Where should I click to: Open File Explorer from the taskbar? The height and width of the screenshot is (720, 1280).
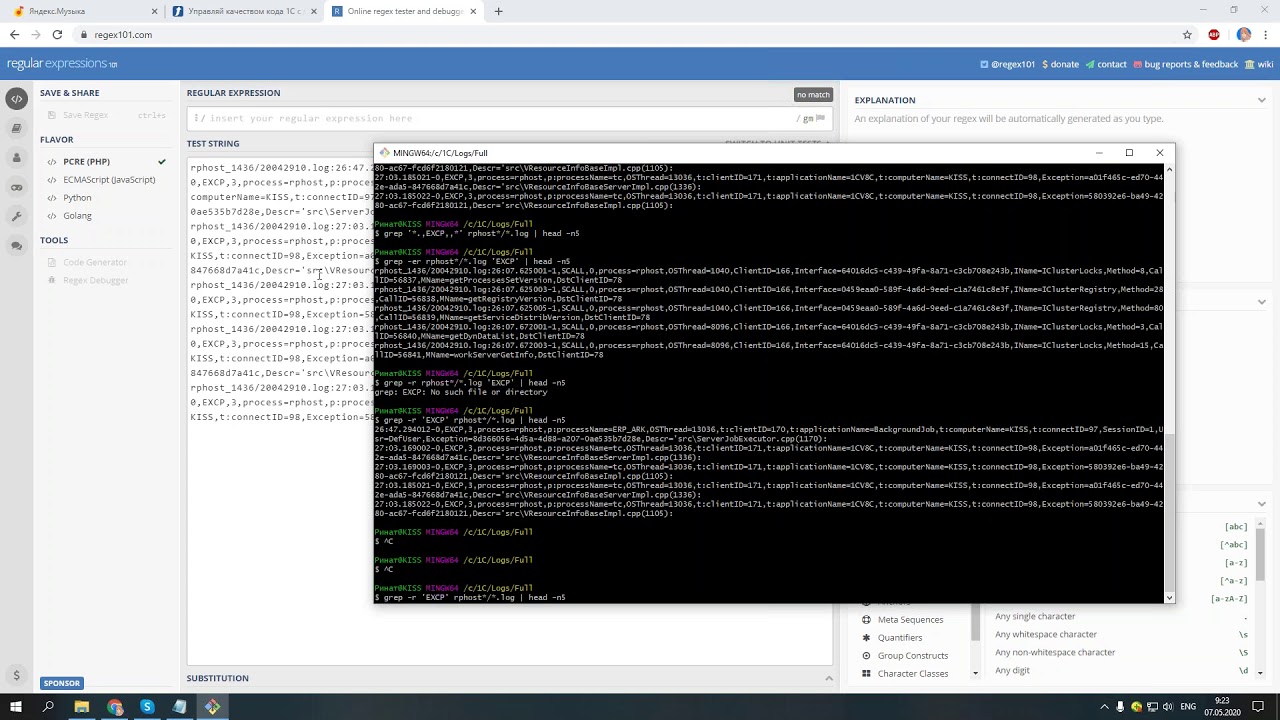(x=82, y=707)
